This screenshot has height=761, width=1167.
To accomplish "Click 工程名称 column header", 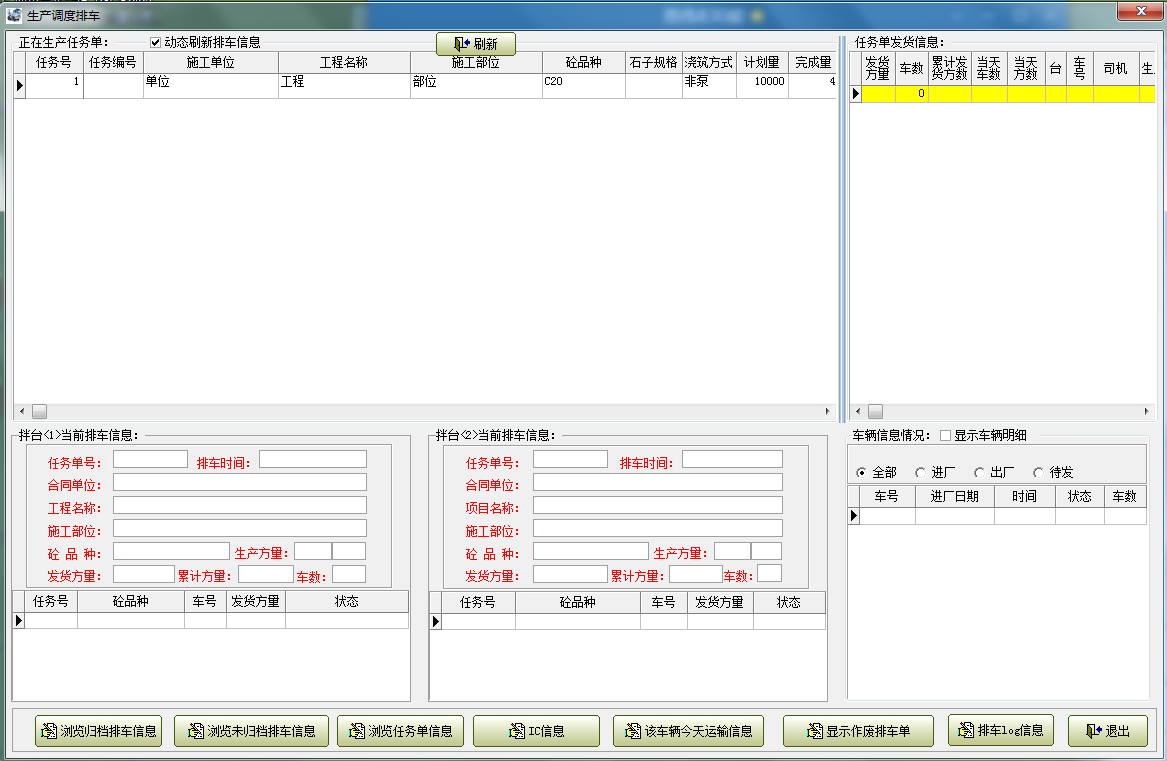I will [344, 63].
